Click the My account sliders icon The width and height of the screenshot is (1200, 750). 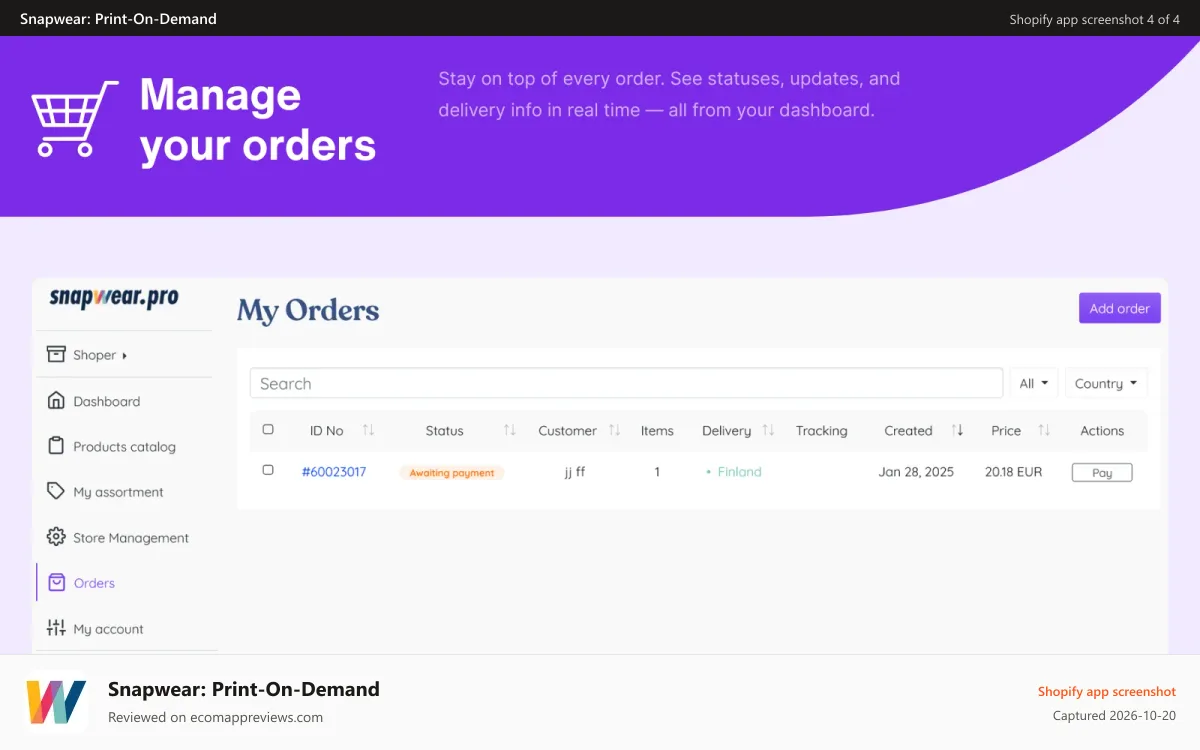pos(56,628)
